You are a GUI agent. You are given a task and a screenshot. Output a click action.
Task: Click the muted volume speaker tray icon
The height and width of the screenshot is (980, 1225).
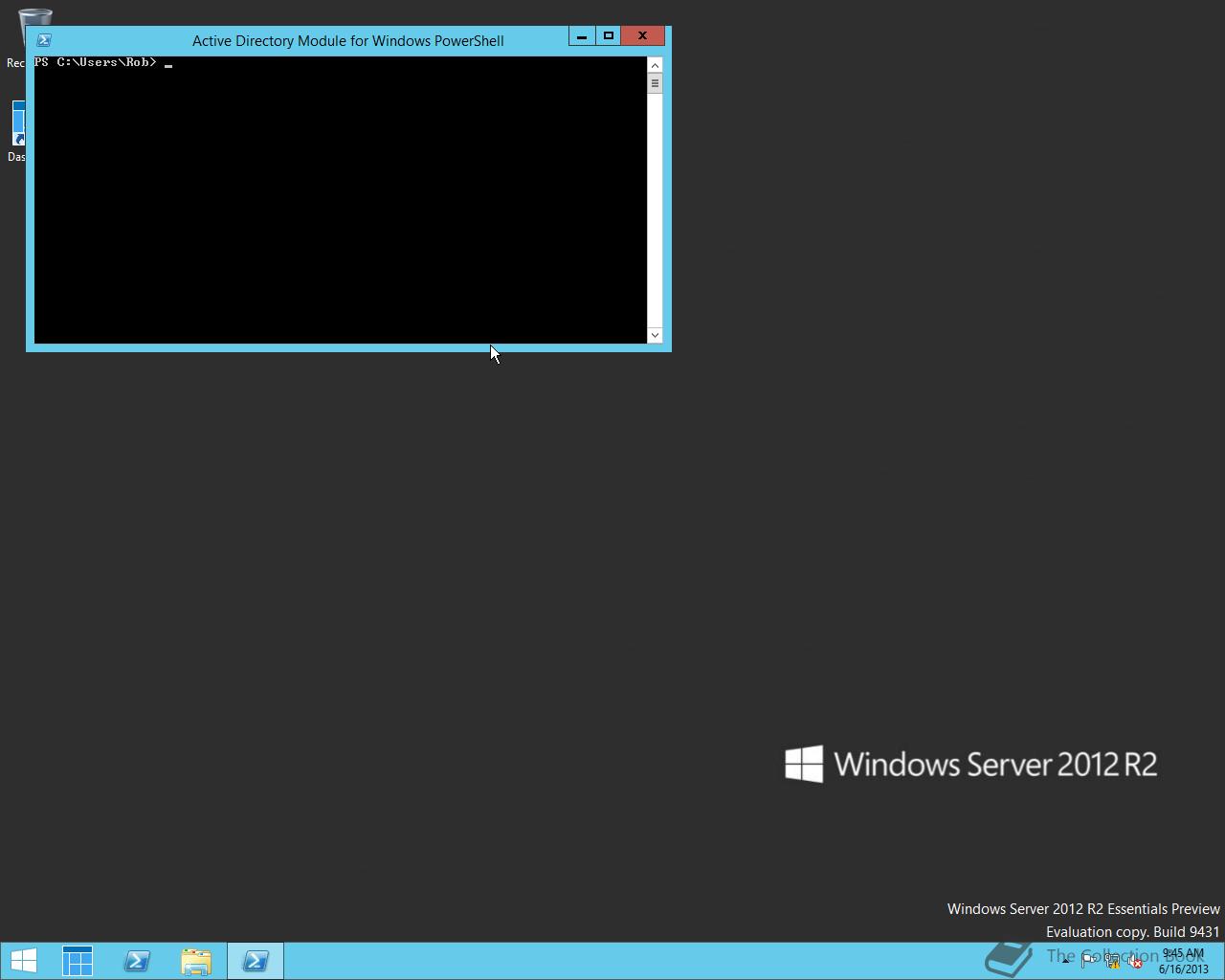tap(1135, 962)
